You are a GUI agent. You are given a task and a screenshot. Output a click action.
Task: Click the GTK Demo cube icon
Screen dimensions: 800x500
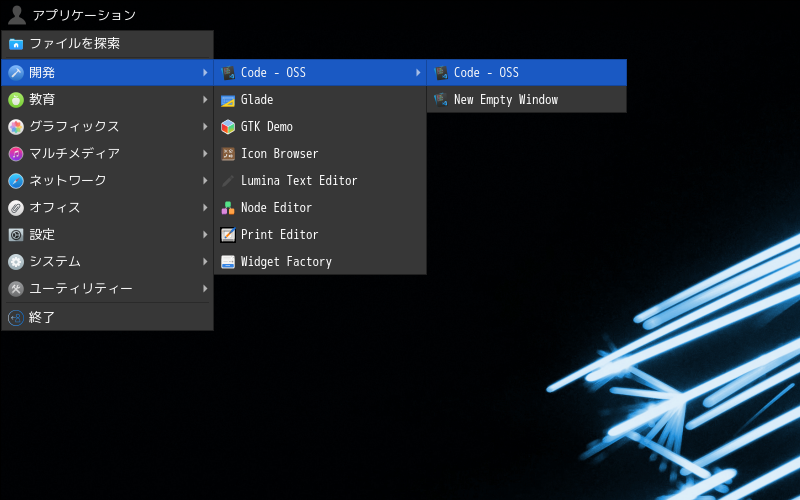[228, 127]
